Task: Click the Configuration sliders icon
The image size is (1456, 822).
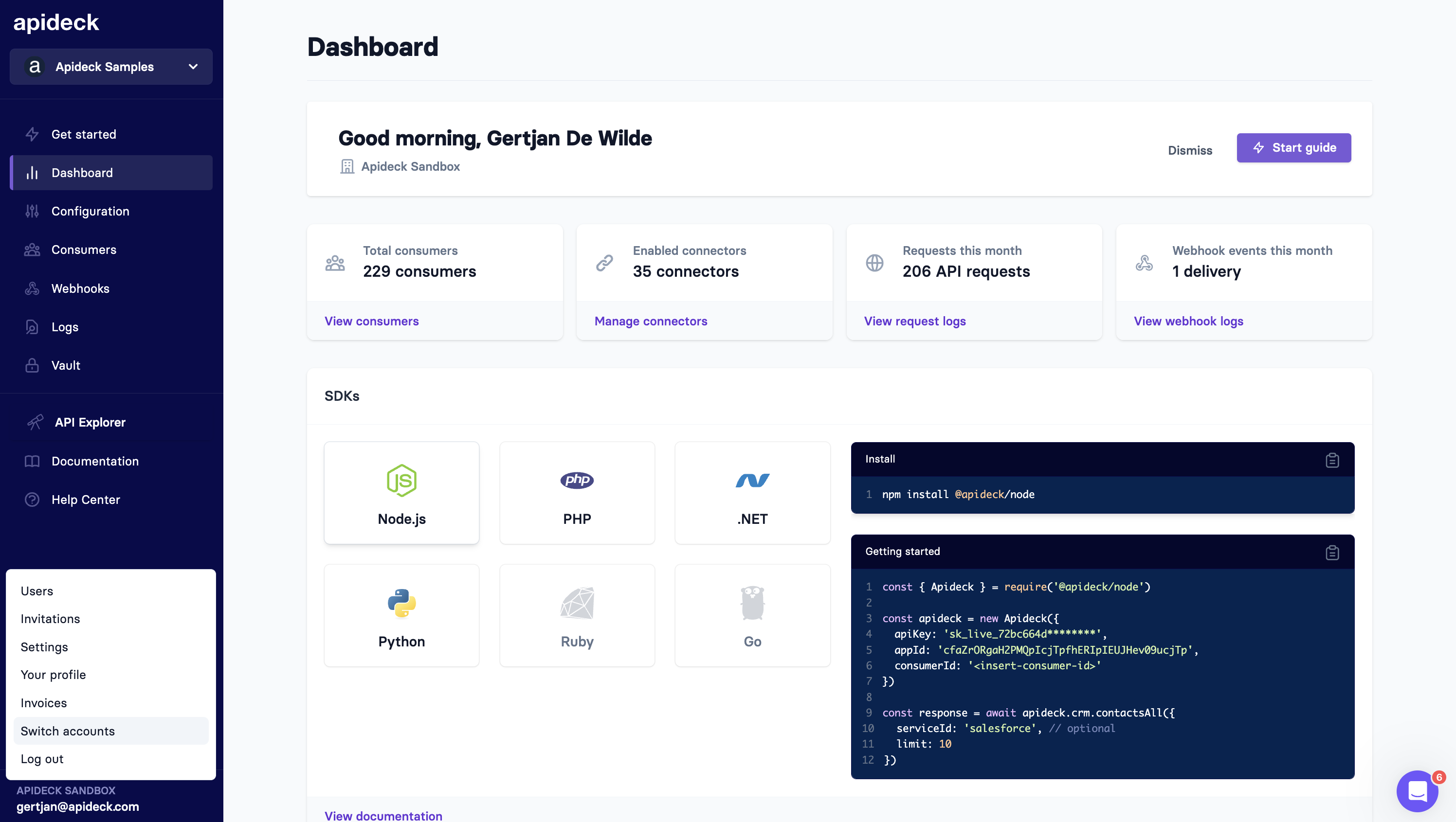Action: pos(32,211)
